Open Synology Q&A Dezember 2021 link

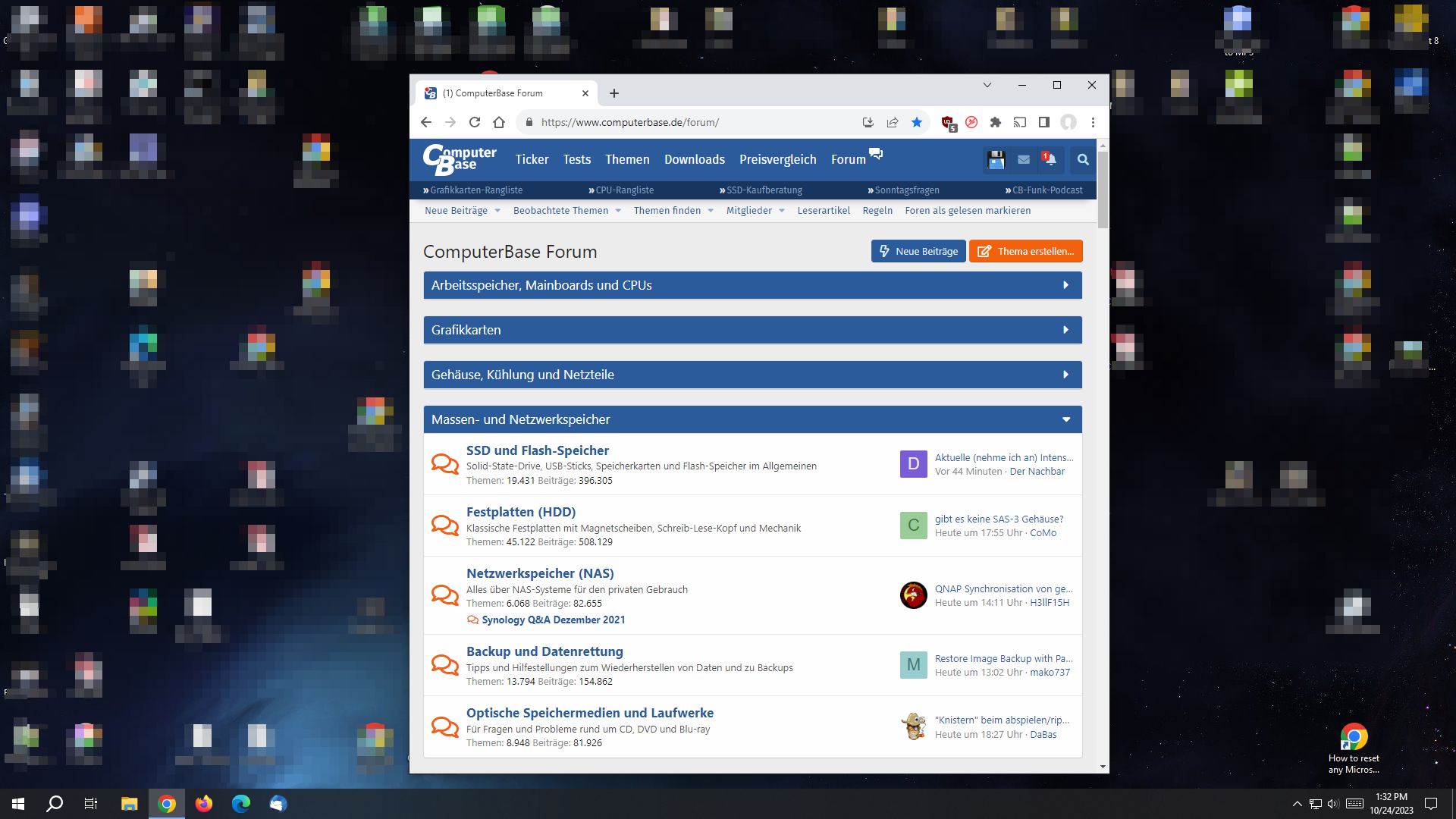(x=554, y=620)
